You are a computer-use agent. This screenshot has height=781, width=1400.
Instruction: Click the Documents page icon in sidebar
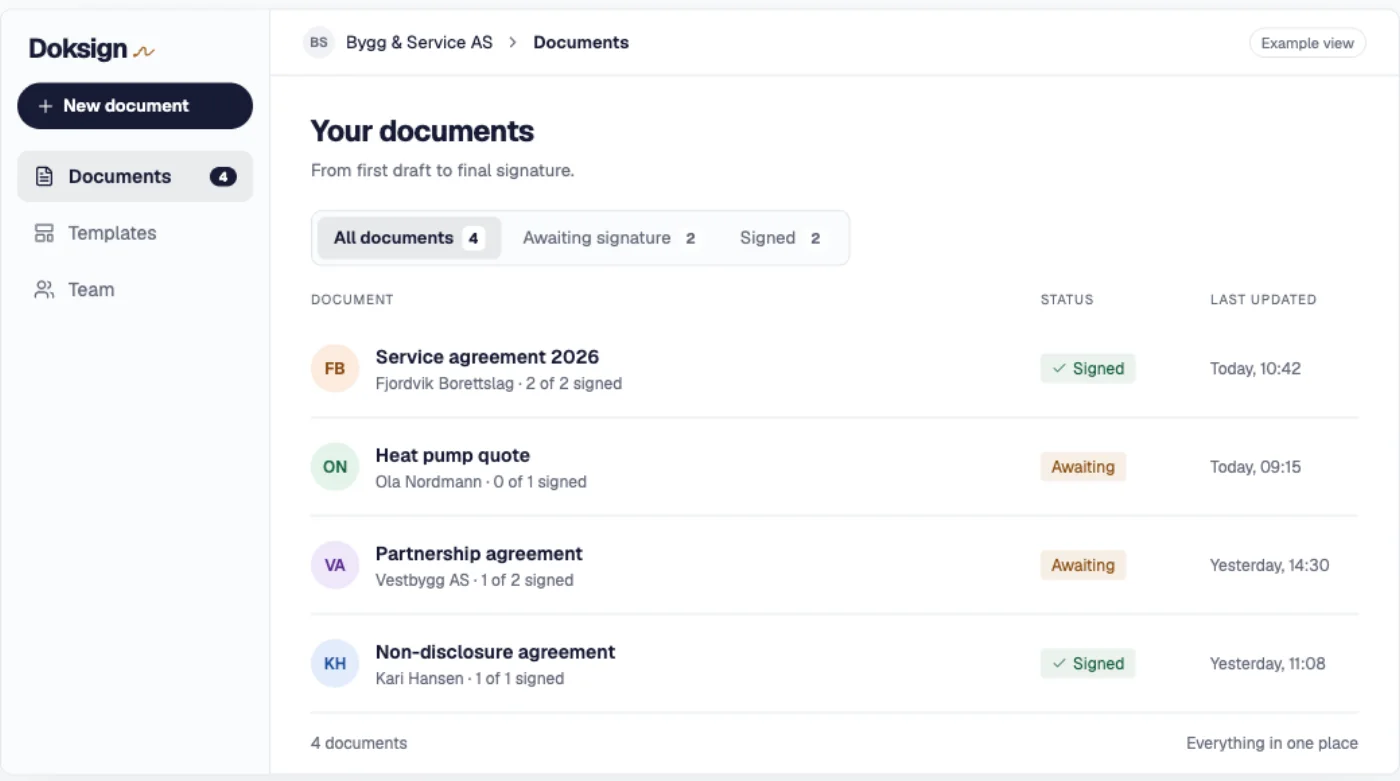pyautogui.click(x=44, y=177)
